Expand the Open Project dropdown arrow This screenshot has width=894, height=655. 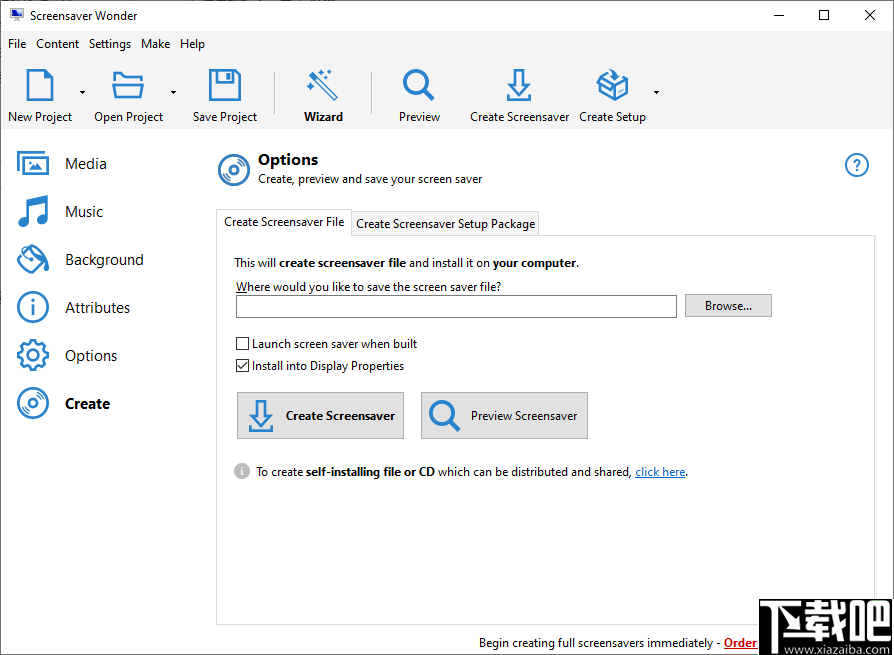pos(173,93)
